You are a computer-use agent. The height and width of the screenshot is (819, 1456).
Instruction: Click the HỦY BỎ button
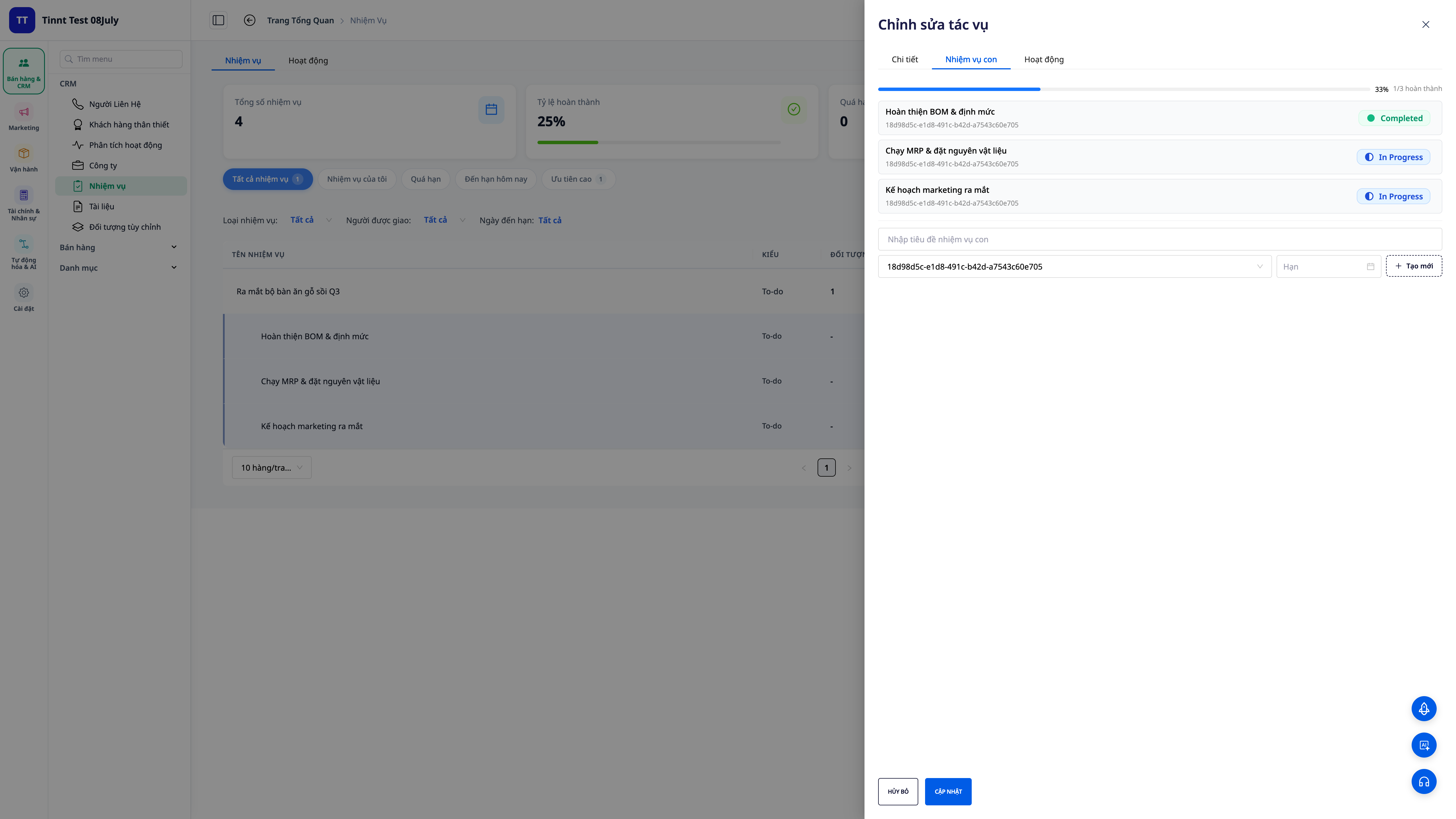click(897, 791)
